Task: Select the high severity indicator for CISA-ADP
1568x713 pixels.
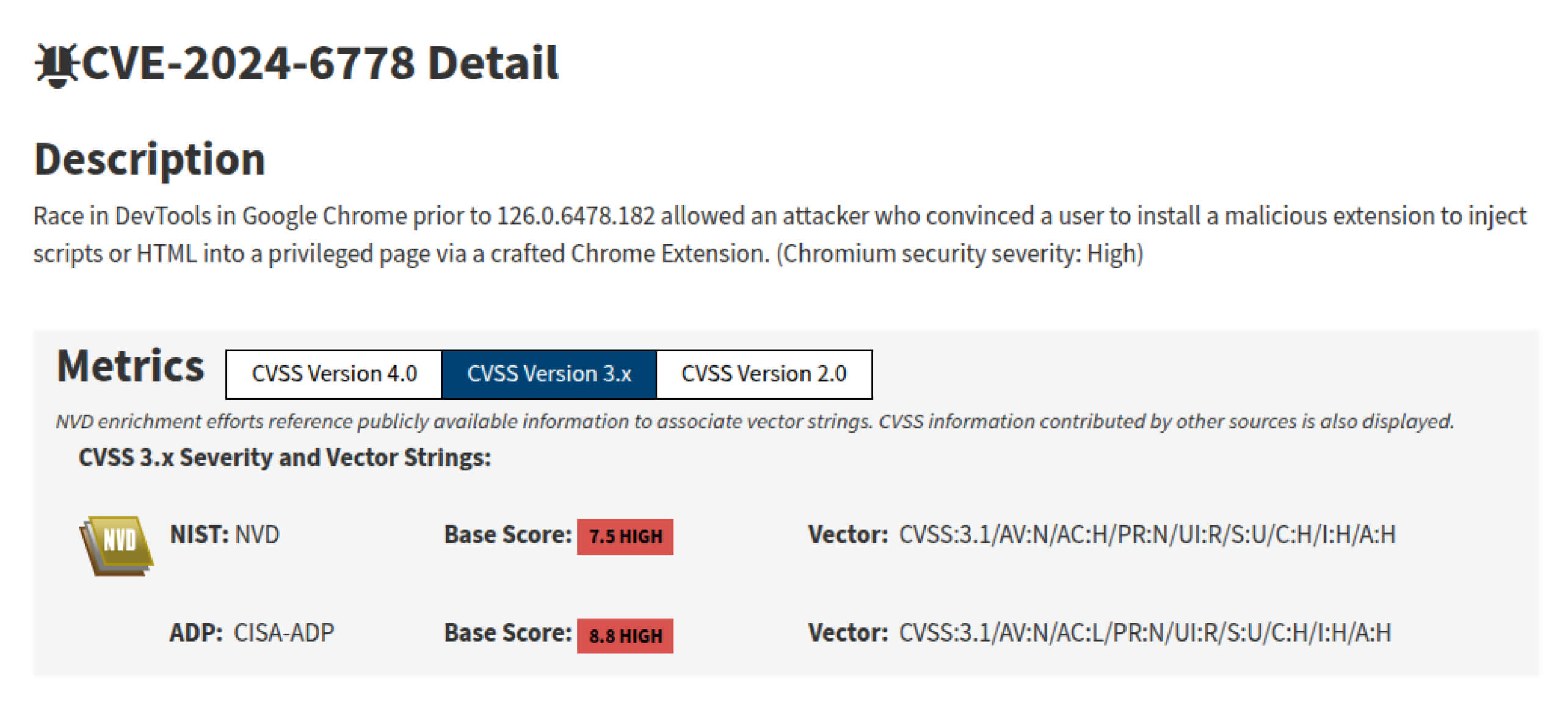Action: (x=624, y=635)
